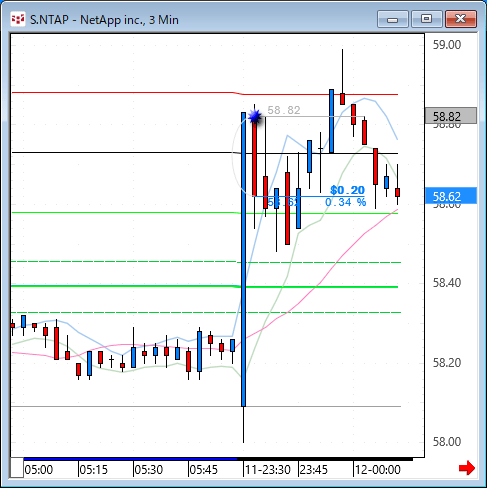Click the 05:00 time axis label
This screenshot has height=488, width=487.
pyautogui.click(x=39, y=470)
